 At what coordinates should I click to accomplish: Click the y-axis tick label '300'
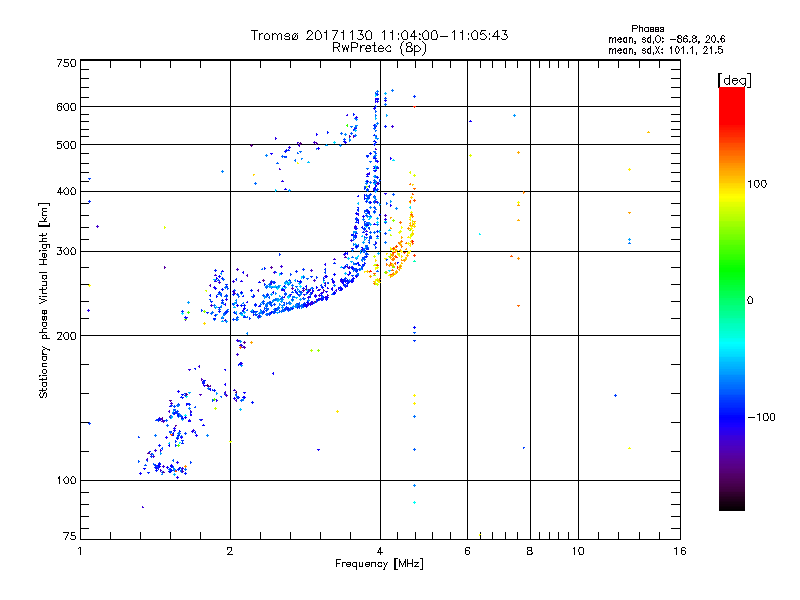[x=66, y=252]
